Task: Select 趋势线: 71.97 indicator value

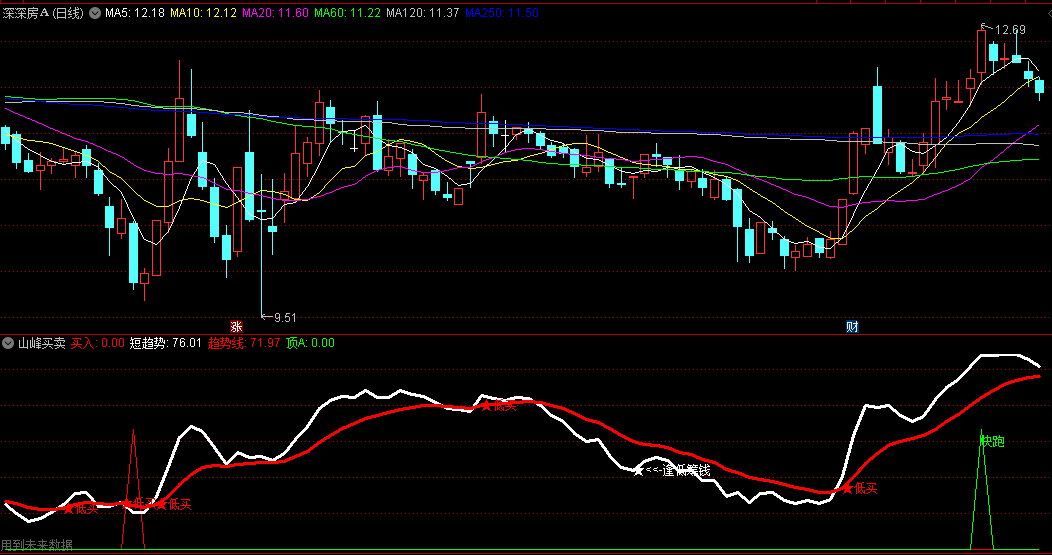Action: [244, 343]
